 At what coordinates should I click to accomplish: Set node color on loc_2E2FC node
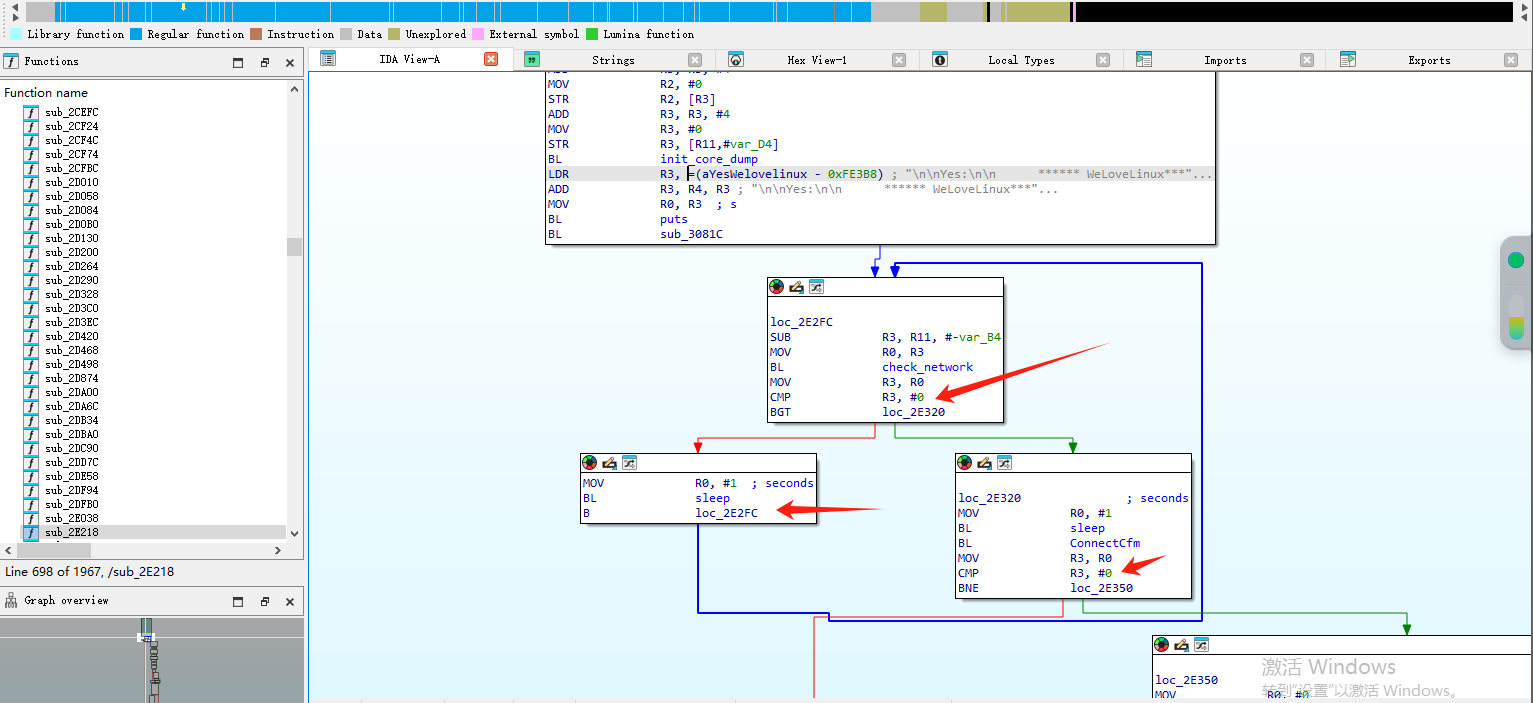[777, 287]
